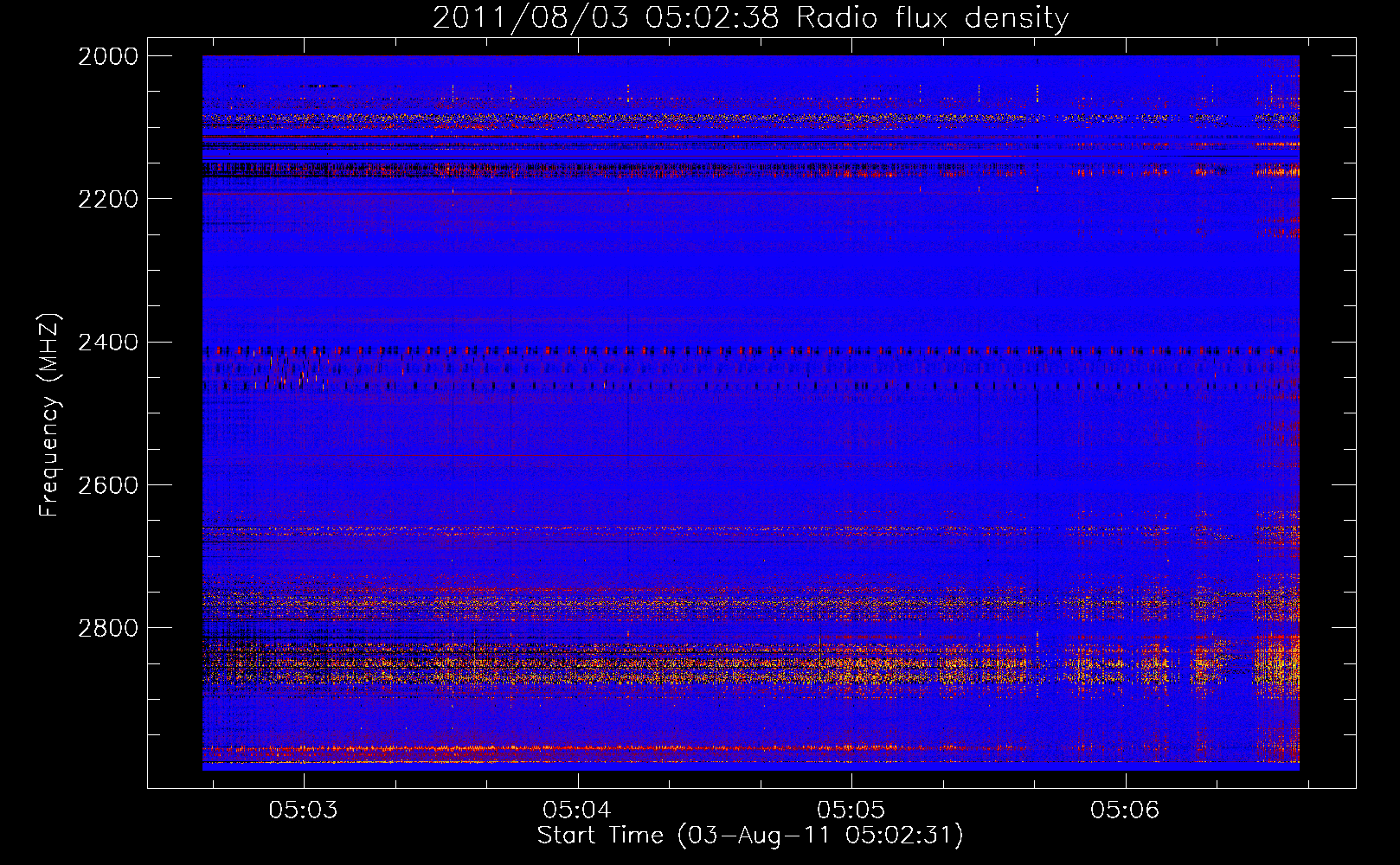Click the 05:05 time tick label
Viewport: 1400px width, 865px height.
click(851, 811)
